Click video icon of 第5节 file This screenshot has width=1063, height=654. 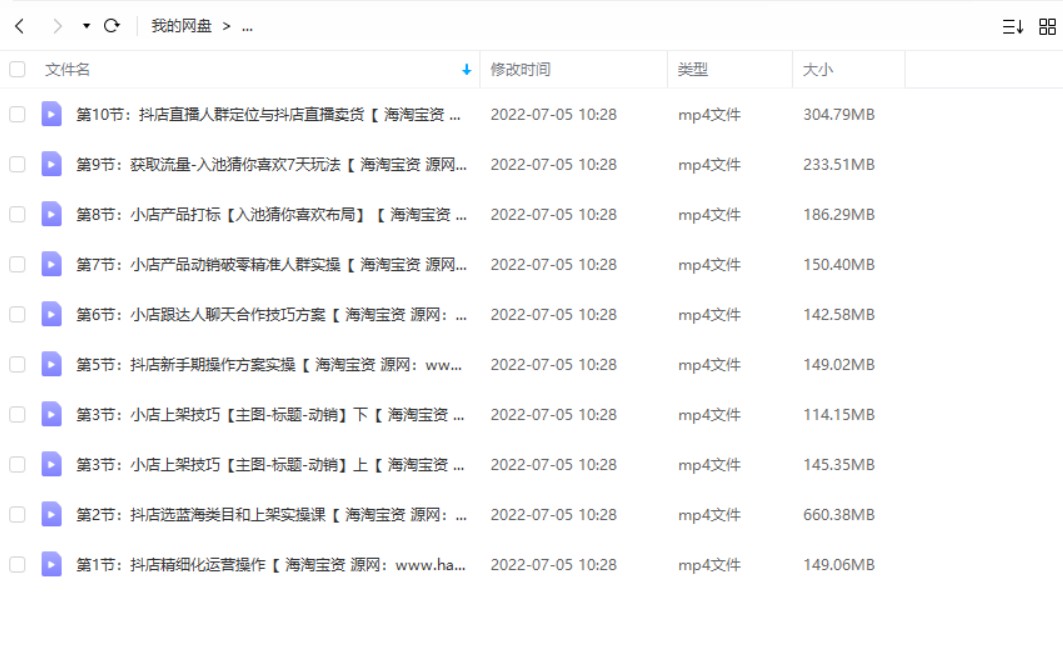click(52, 365)
